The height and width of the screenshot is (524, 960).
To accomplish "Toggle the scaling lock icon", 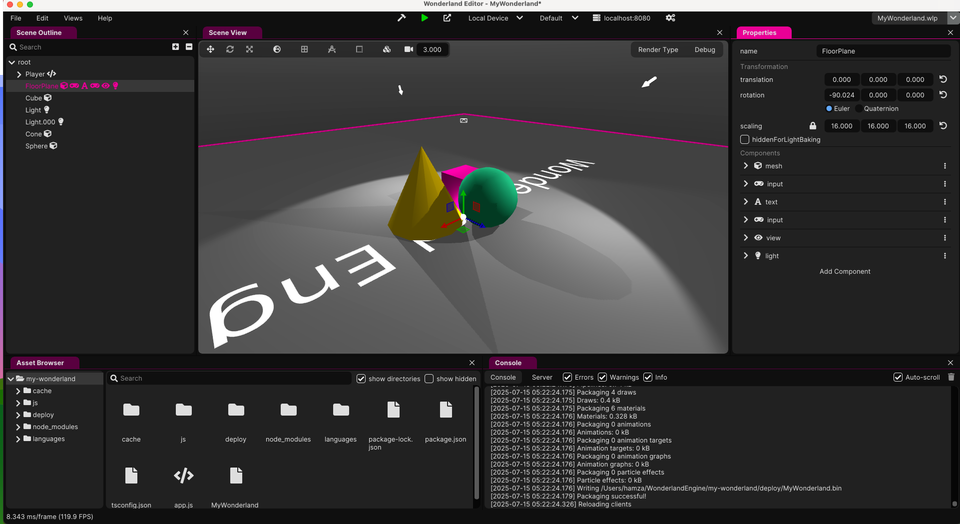I will (812, 126).
